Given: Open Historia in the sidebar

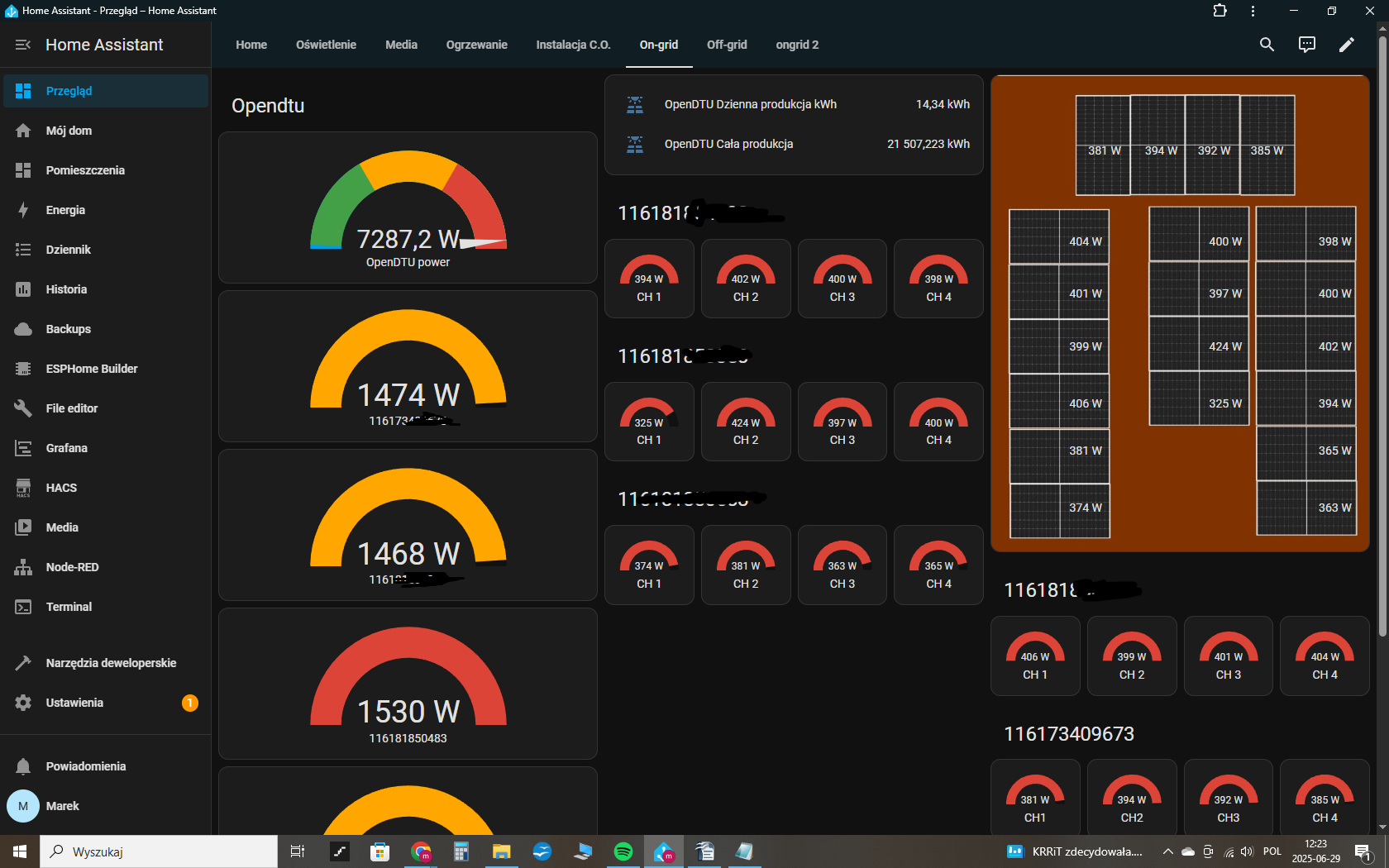Looking at the screenshot, I should (x=106, y=289).
